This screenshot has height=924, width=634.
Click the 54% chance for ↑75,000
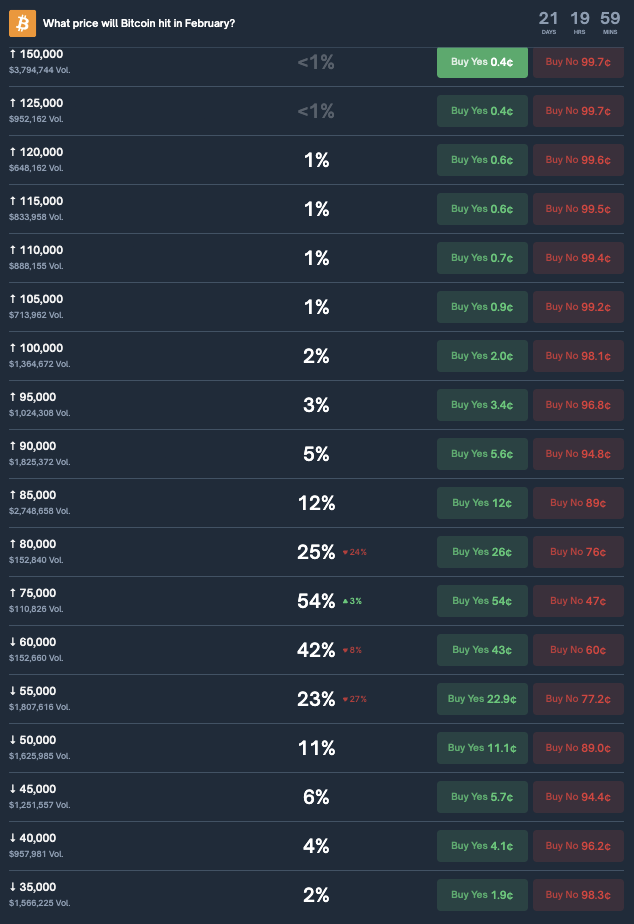(x=316, y=601)
